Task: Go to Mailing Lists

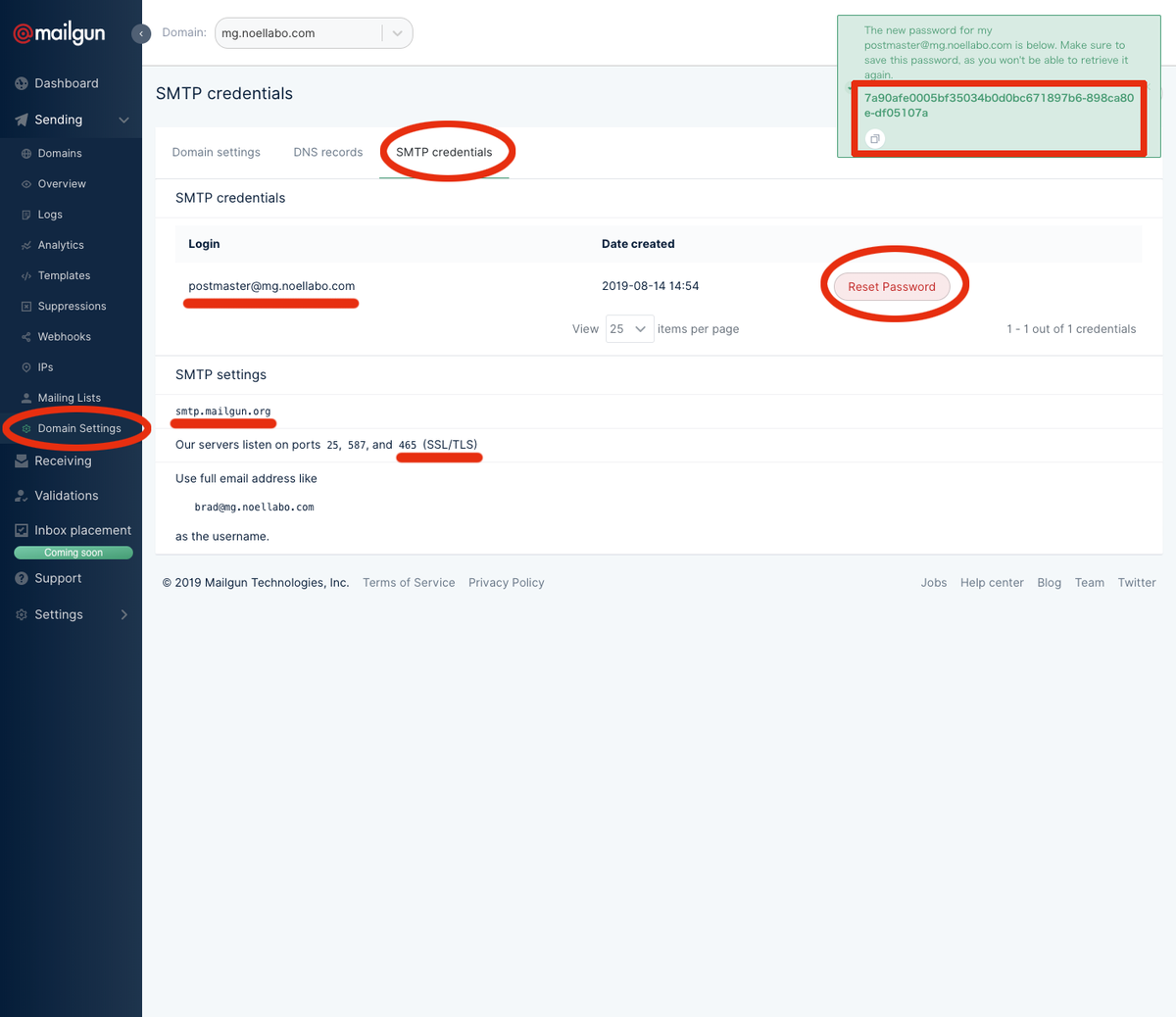Action: tap(71, 398)
